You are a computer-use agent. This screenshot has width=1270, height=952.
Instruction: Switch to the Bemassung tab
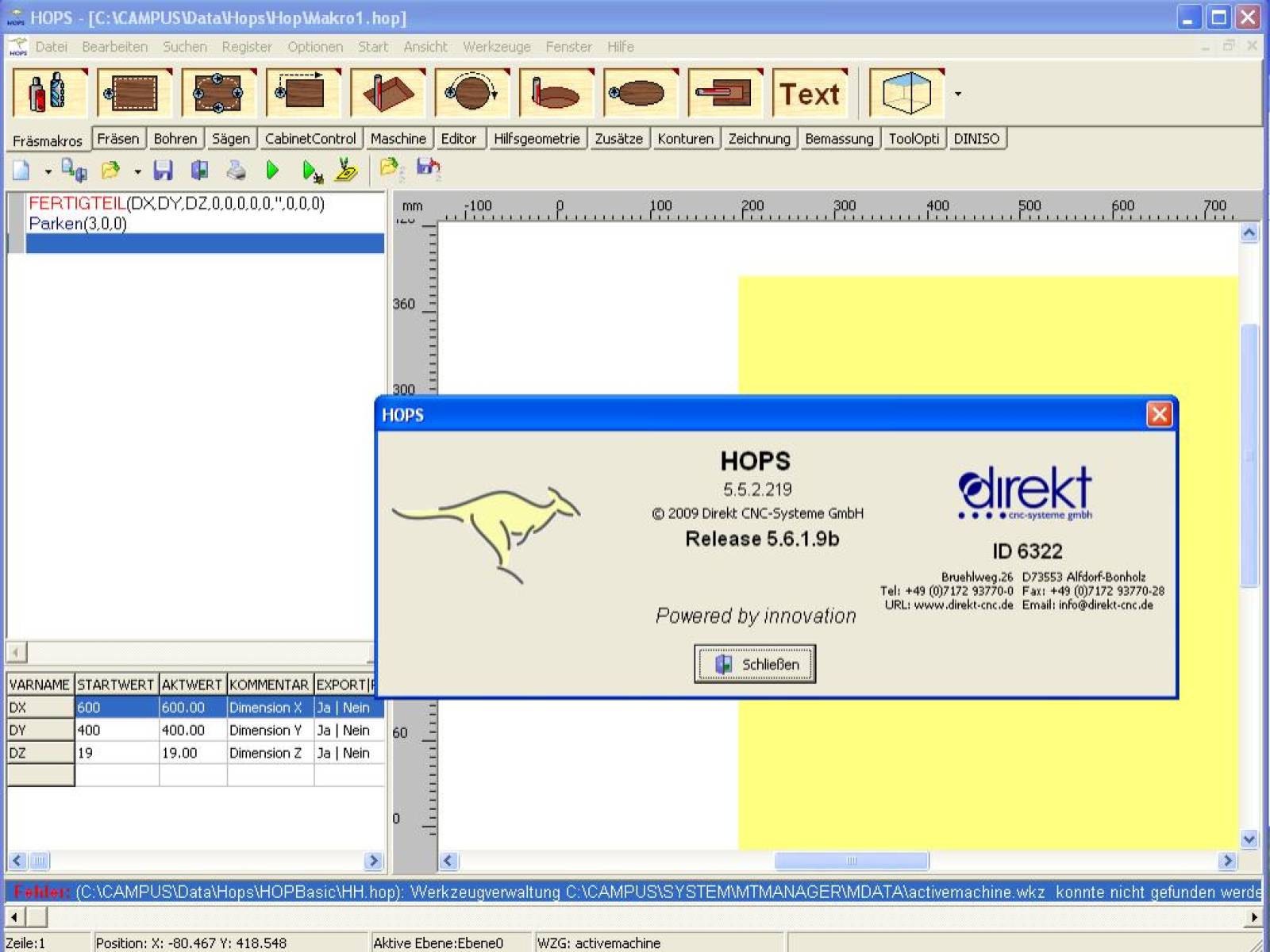coord(839,139)
